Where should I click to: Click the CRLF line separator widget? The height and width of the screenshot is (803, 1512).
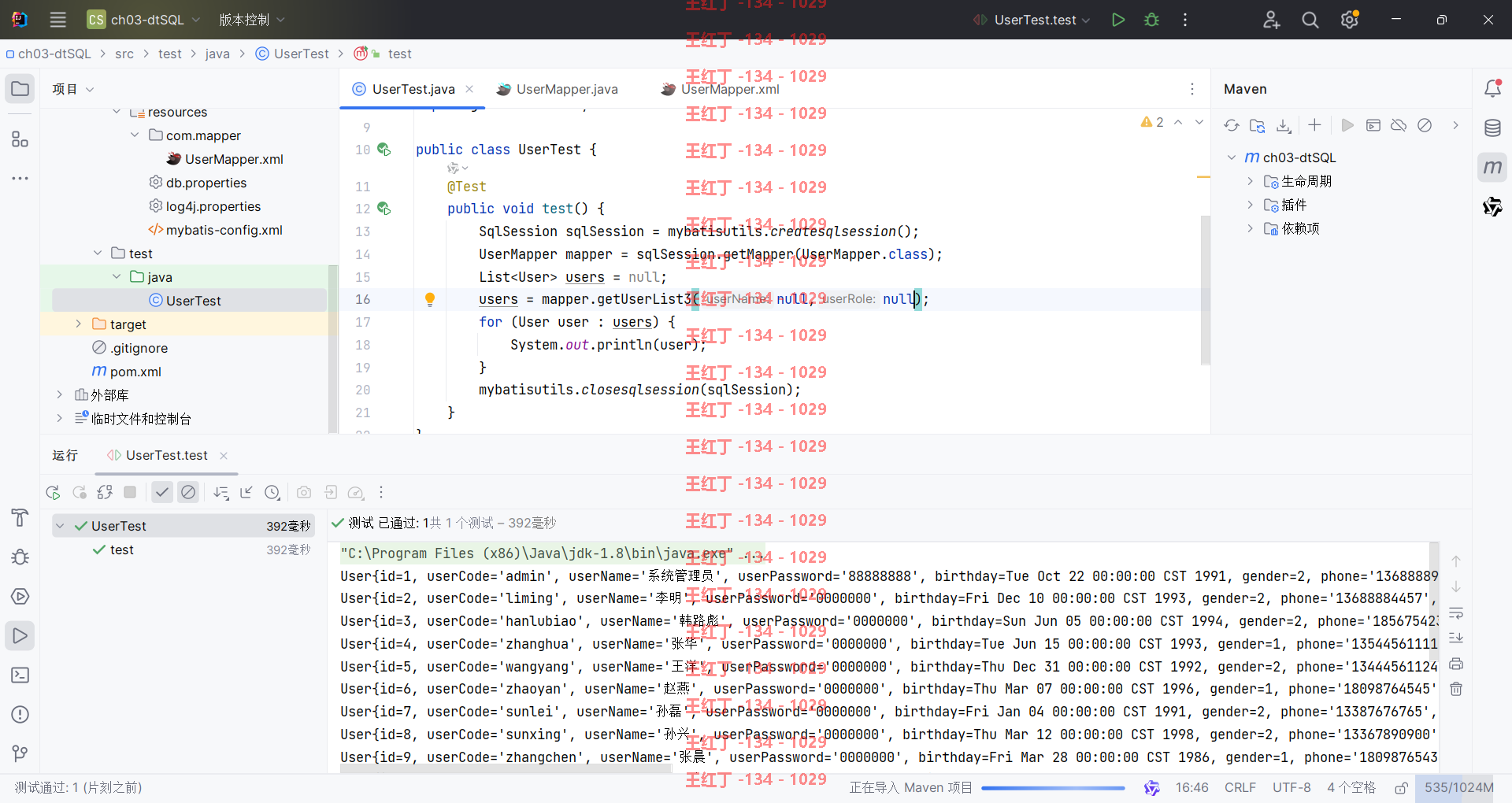click(1240, 787)
